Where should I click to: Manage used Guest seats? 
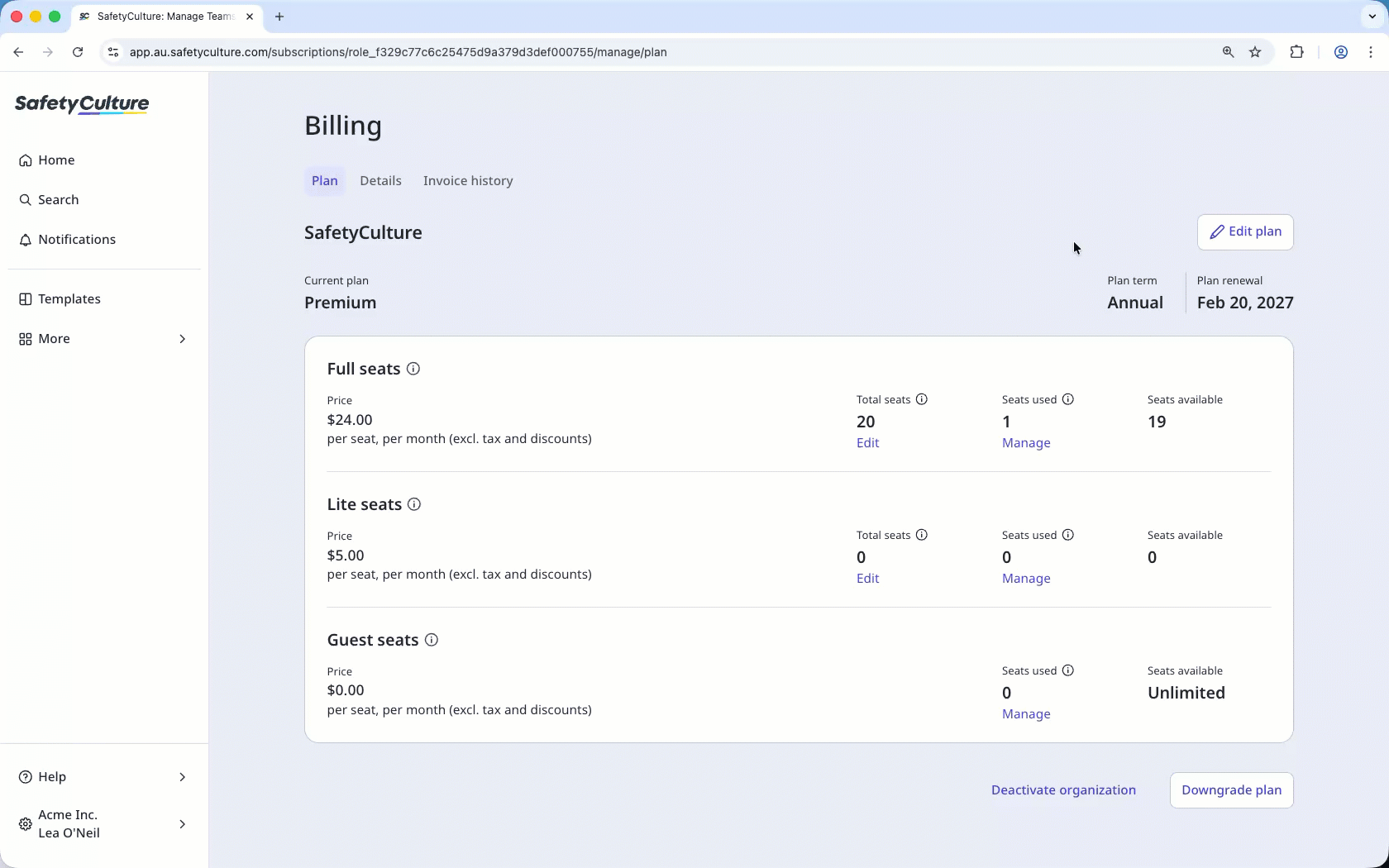tap(1026, 714)
